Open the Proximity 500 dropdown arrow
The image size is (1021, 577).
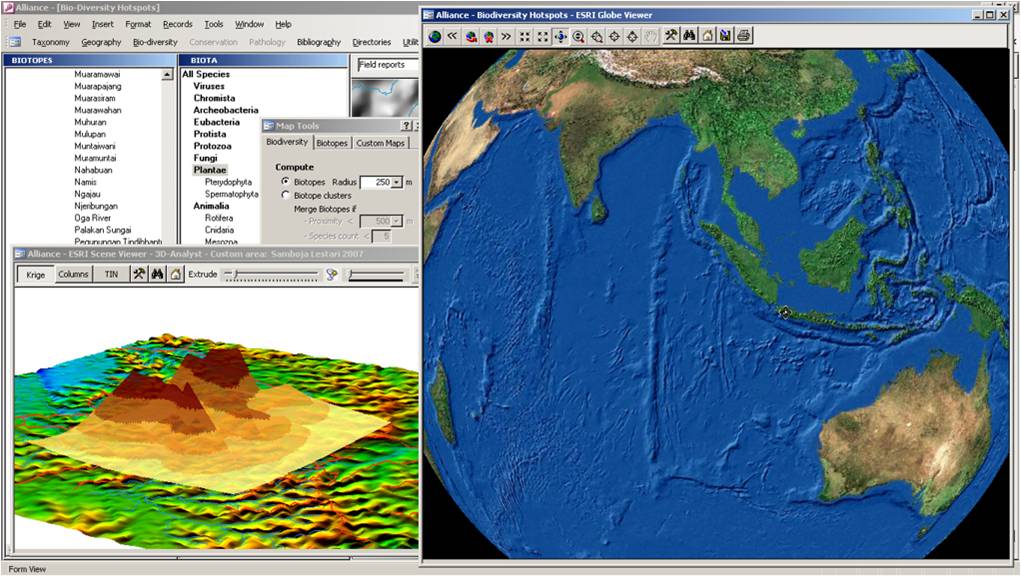tap(397, 221)
